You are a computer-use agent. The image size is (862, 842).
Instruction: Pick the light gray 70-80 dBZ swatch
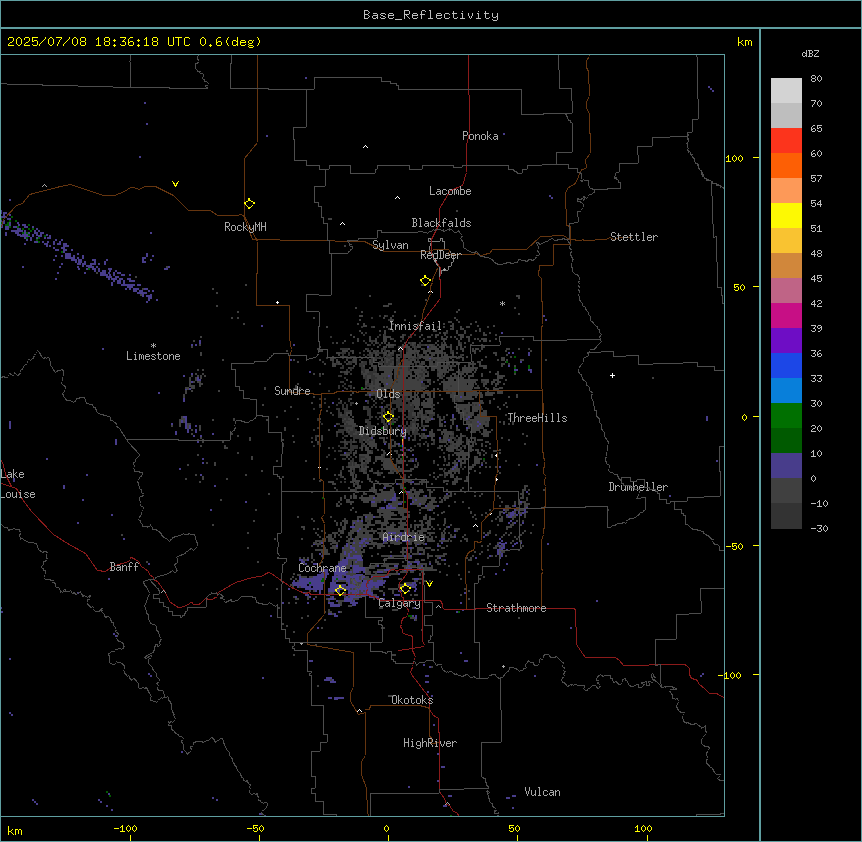pos(786,91)
